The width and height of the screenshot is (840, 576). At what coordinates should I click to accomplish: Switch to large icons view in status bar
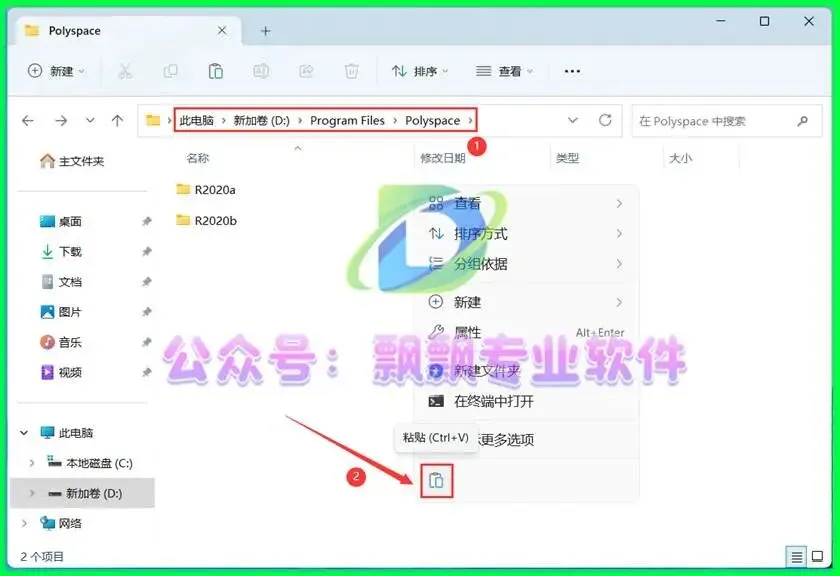pos(818,557)
